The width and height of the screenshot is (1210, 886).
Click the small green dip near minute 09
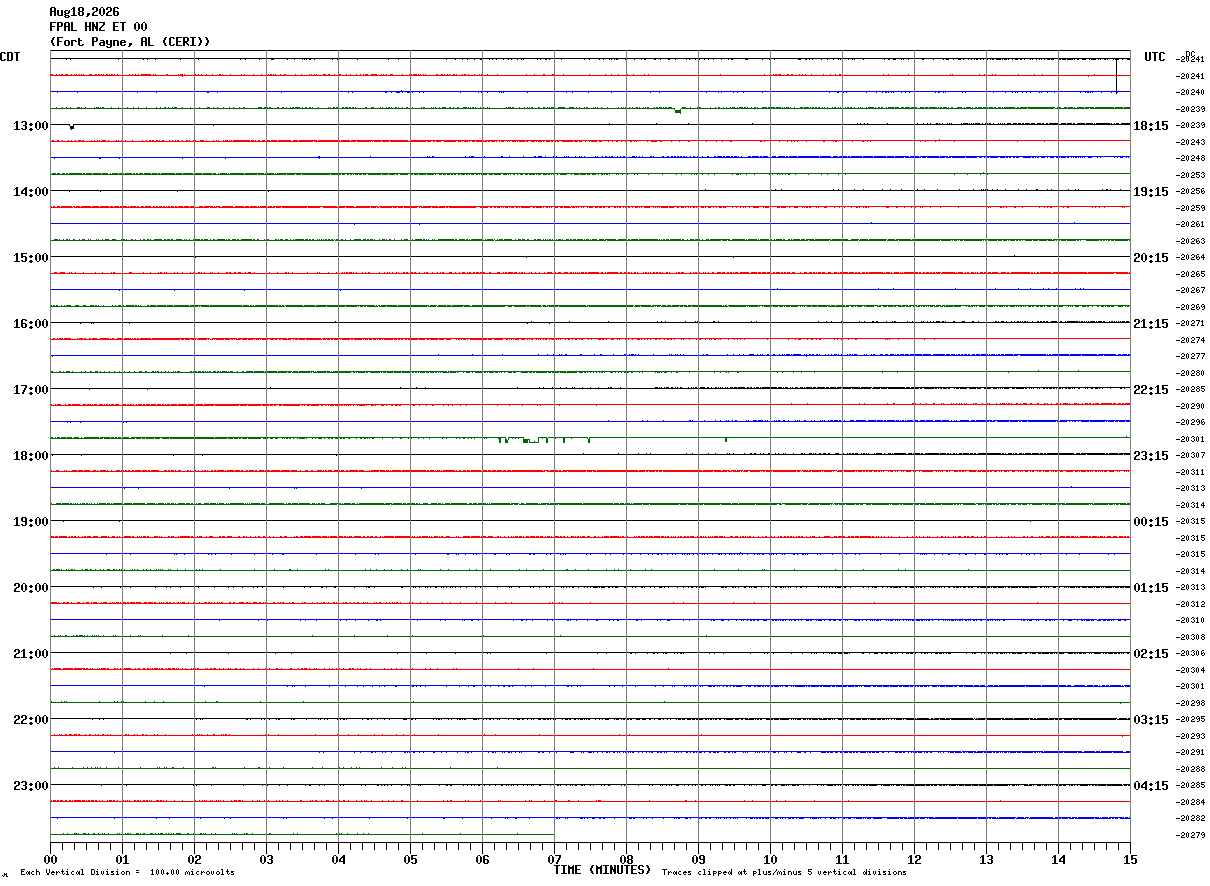(x=678, y=110)
